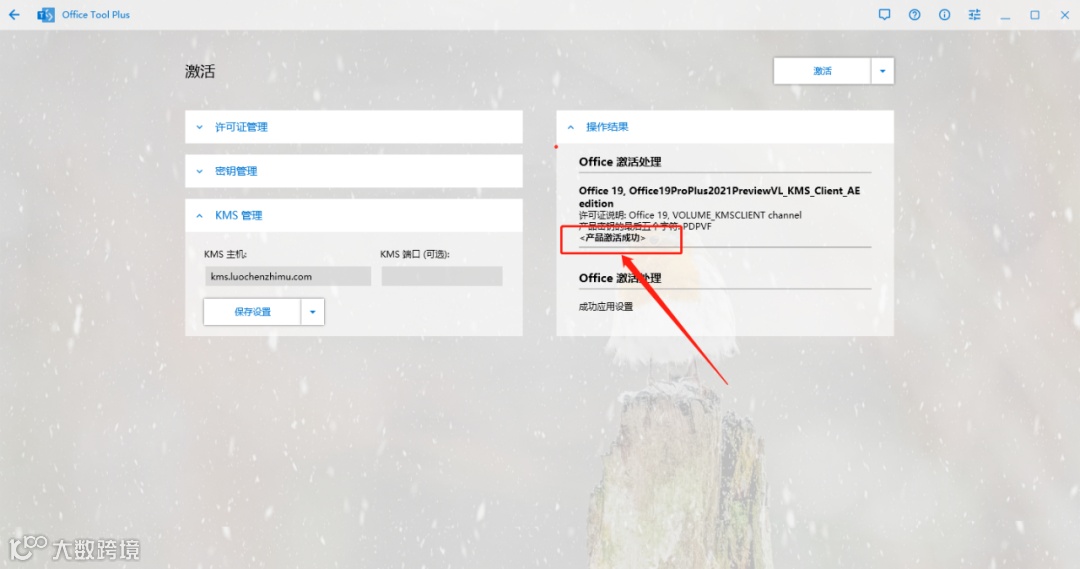Collapse the 操作结果 panel

click(725, 127)
